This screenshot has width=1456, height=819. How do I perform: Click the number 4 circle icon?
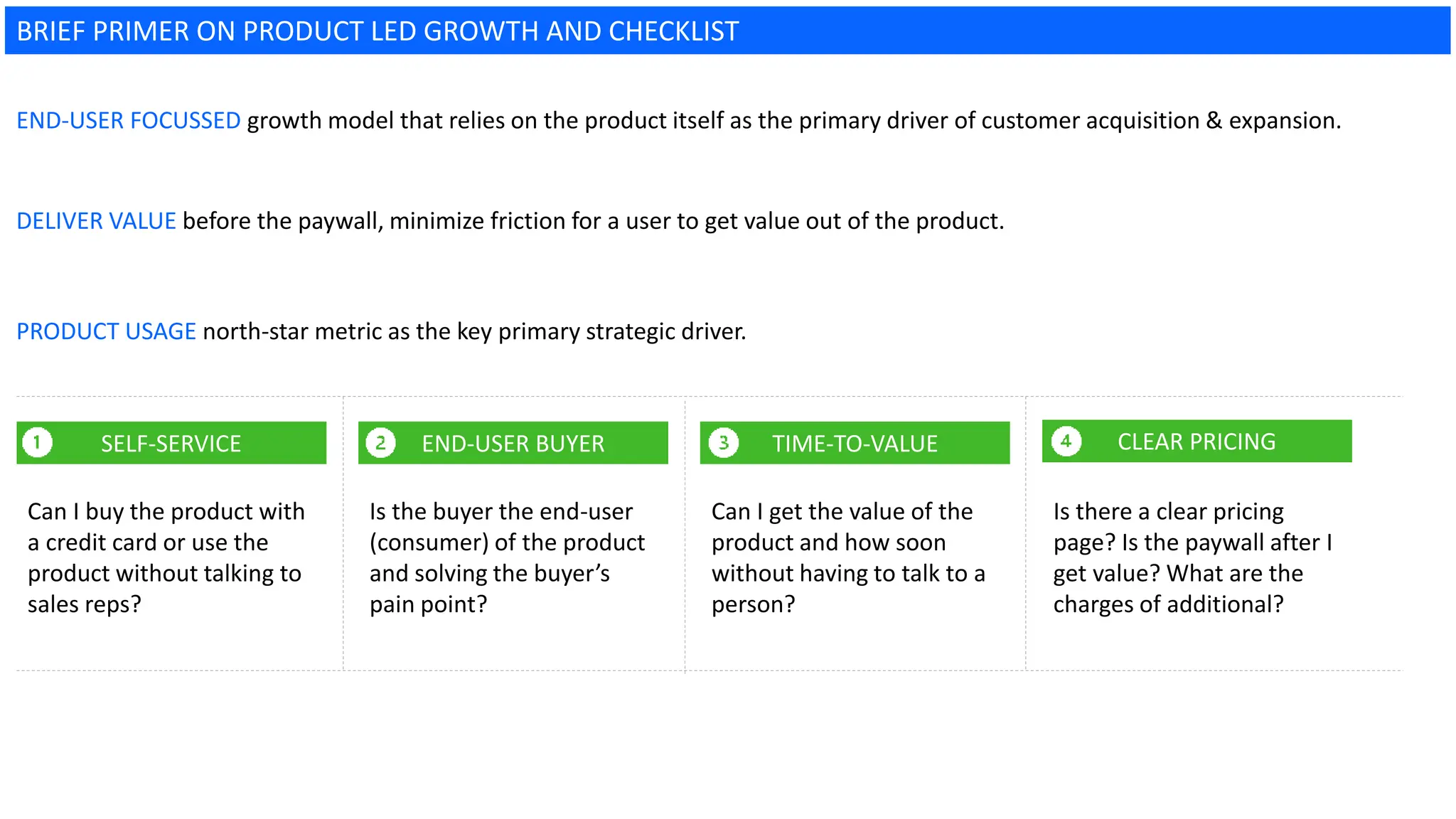(1066, 441)
